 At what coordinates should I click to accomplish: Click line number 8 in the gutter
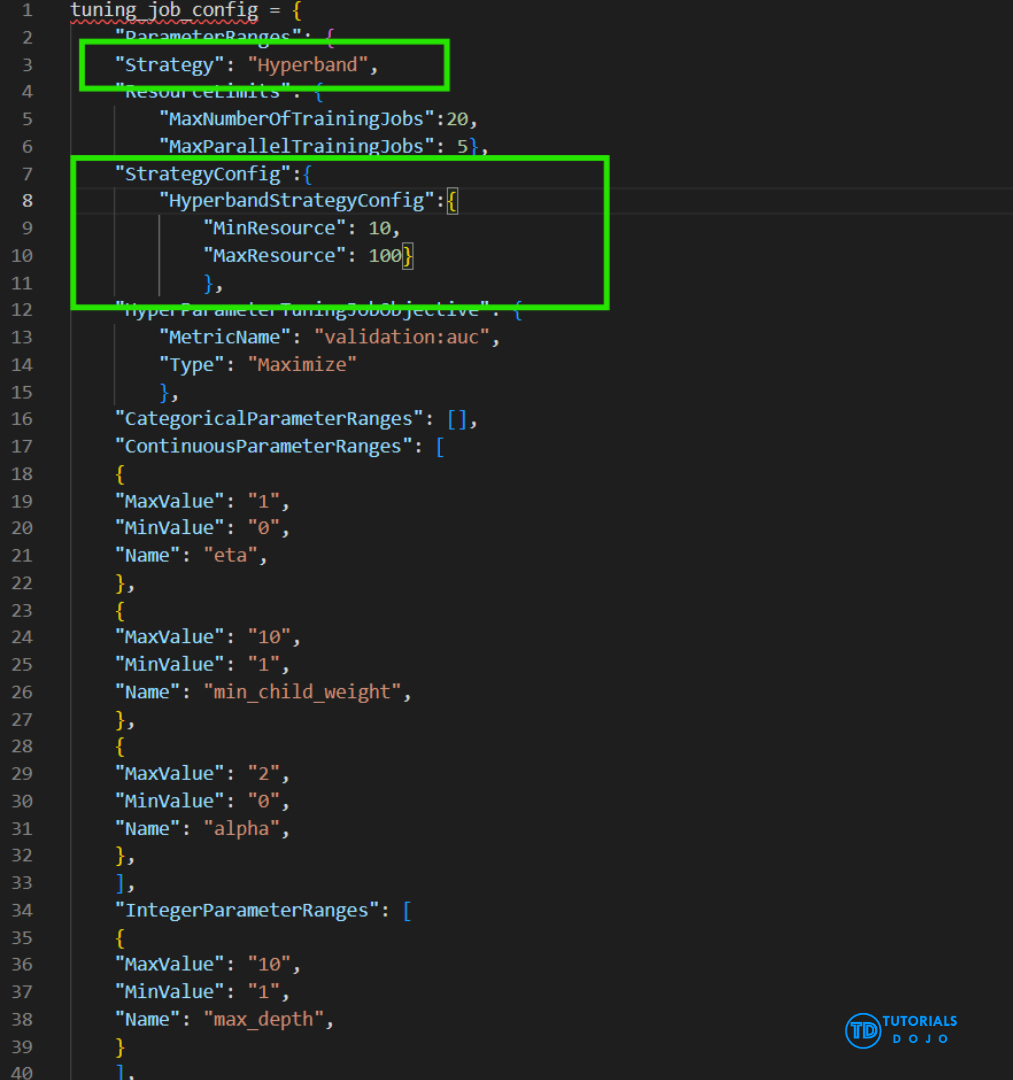click(x=27, y=201)
